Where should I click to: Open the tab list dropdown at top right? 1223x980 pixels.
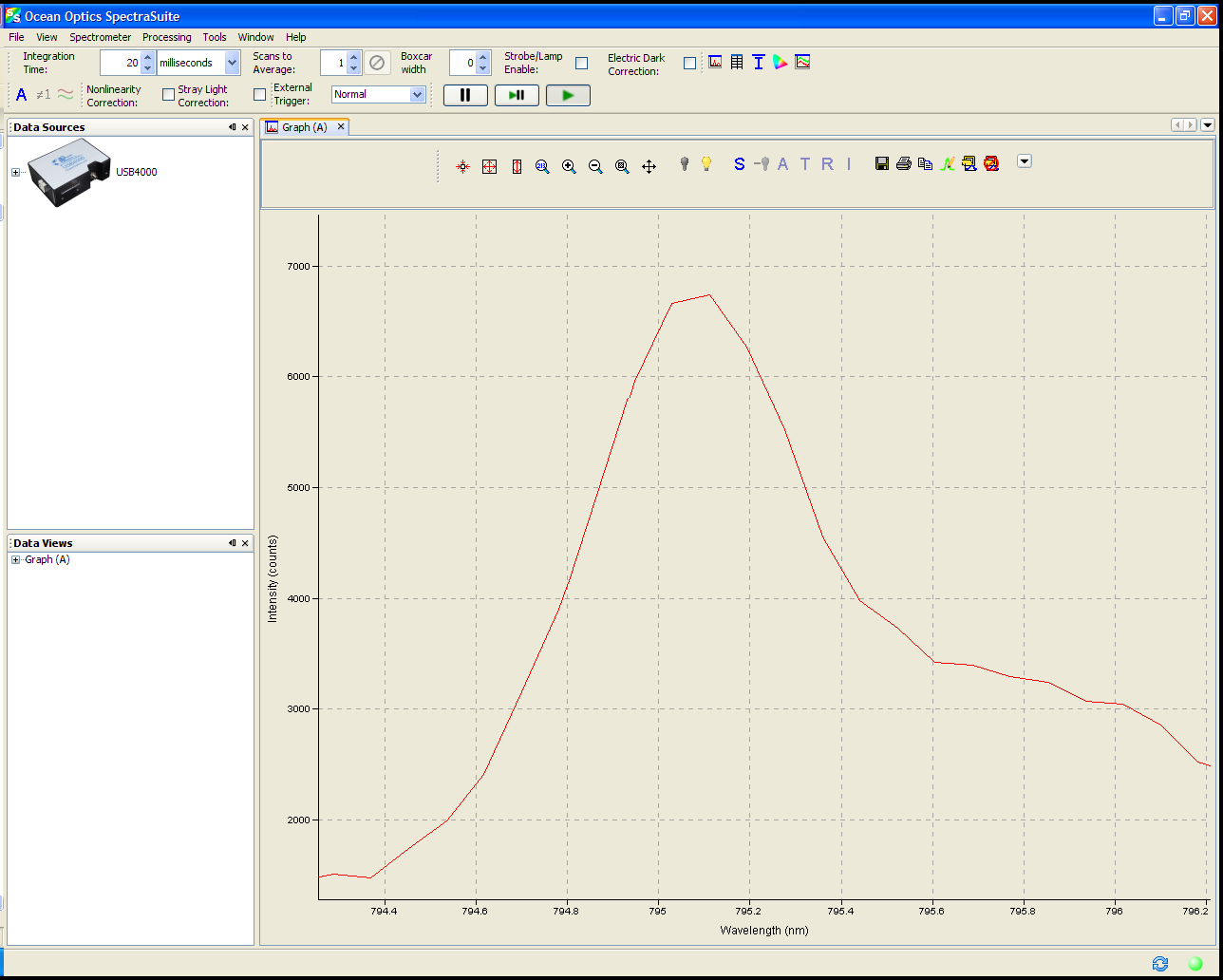1208,124
